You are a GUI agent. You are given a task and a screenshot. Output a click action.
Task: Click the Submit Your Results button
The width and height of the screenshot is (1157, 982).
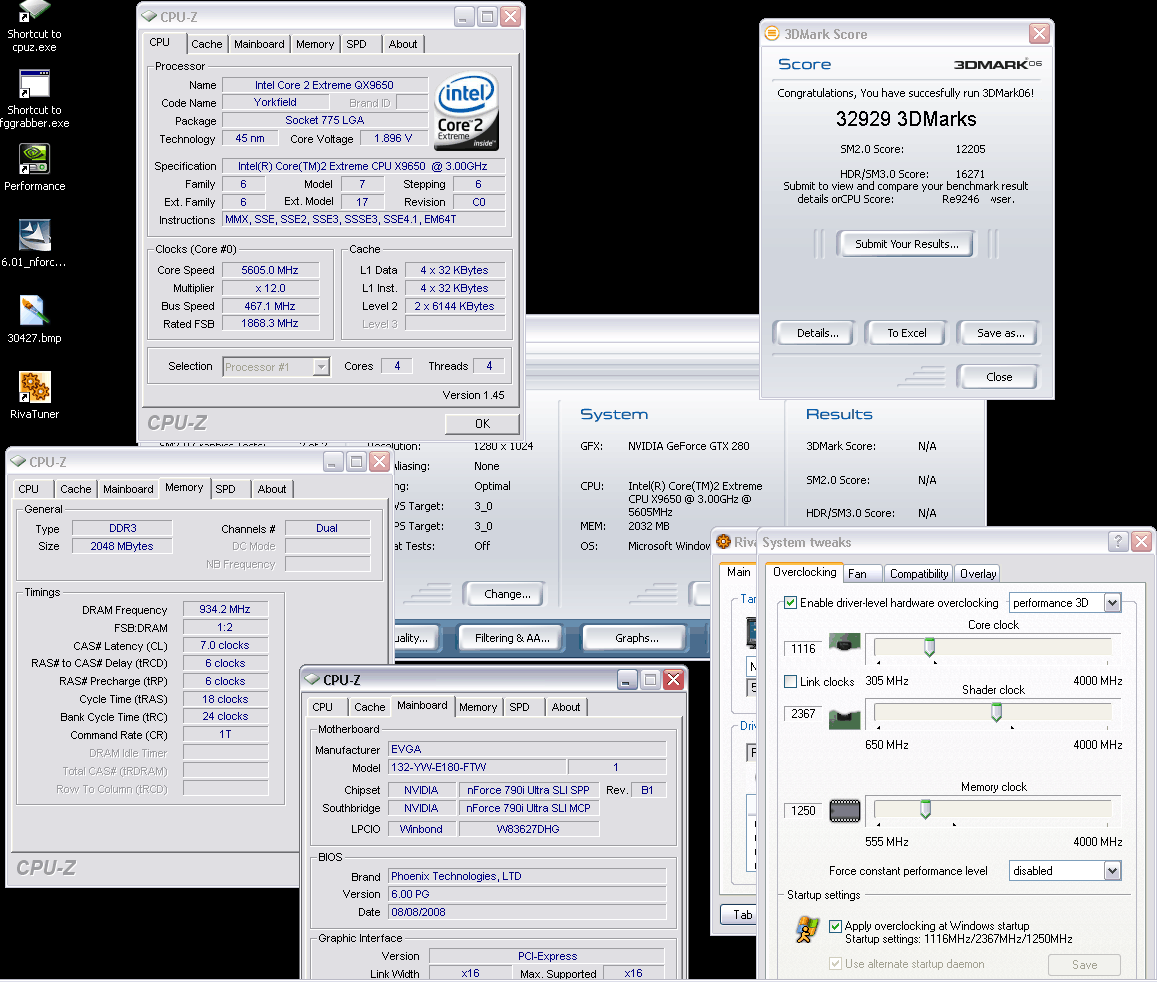coord(906,244)
